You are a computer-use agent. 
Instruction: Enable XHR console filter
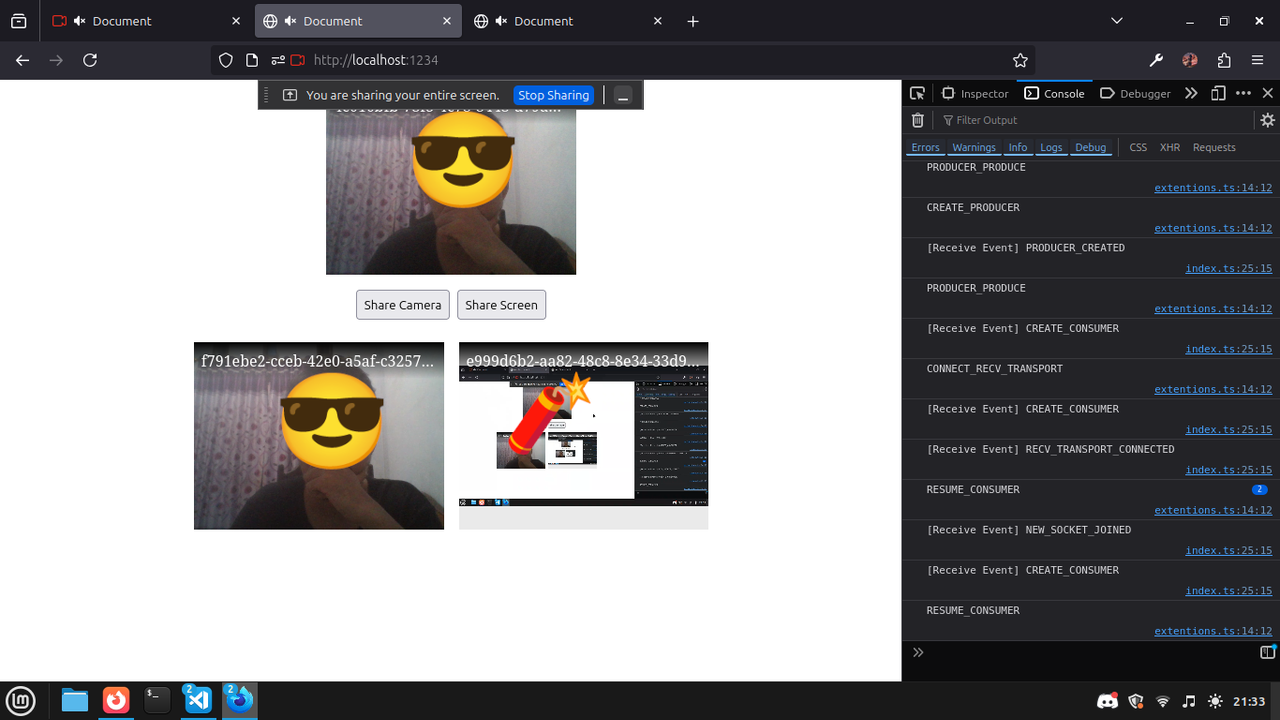(1170, 147)
